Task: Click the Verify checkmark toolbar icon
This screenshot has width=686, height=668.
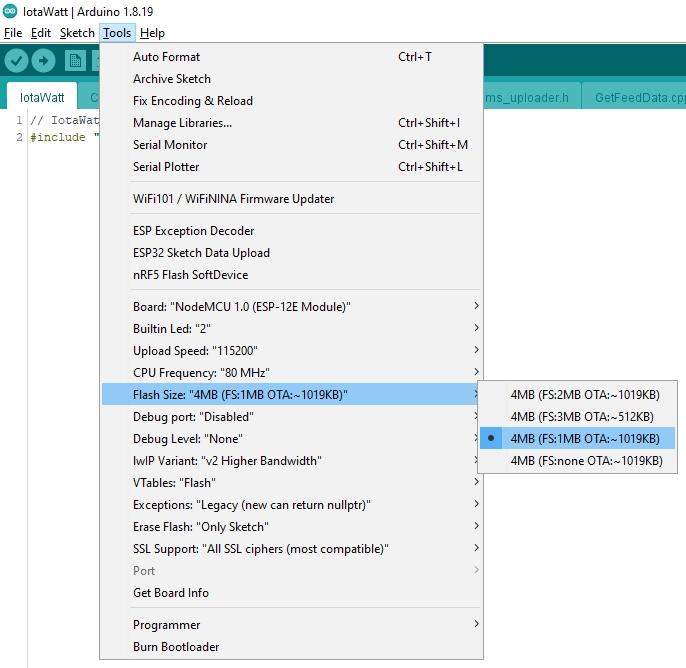Action: click(x=17, y=60)
